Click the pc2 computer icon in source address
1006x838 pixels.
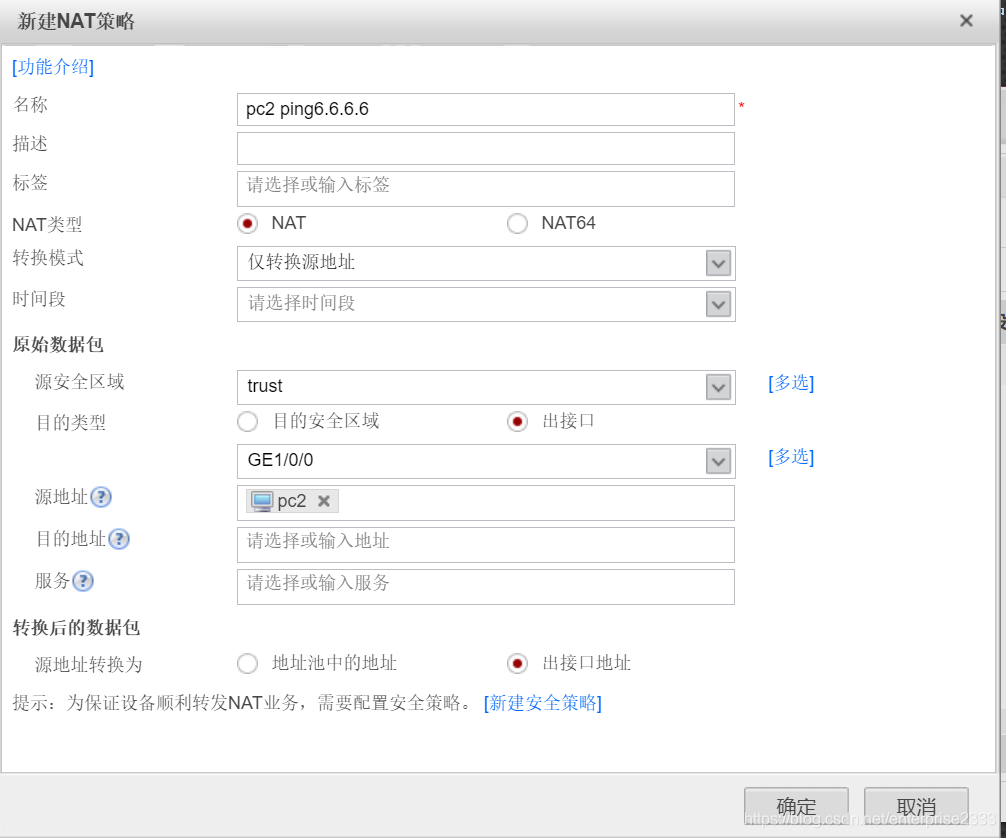pyautogui.click(x=261, y=501)
